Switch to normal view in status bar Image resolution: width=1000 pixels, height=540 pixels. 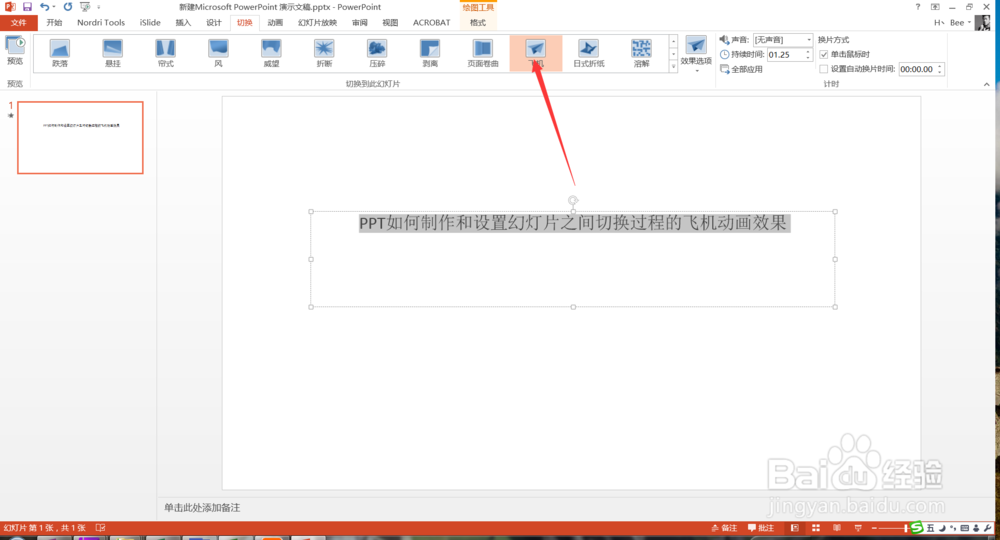tap(795, 528)
